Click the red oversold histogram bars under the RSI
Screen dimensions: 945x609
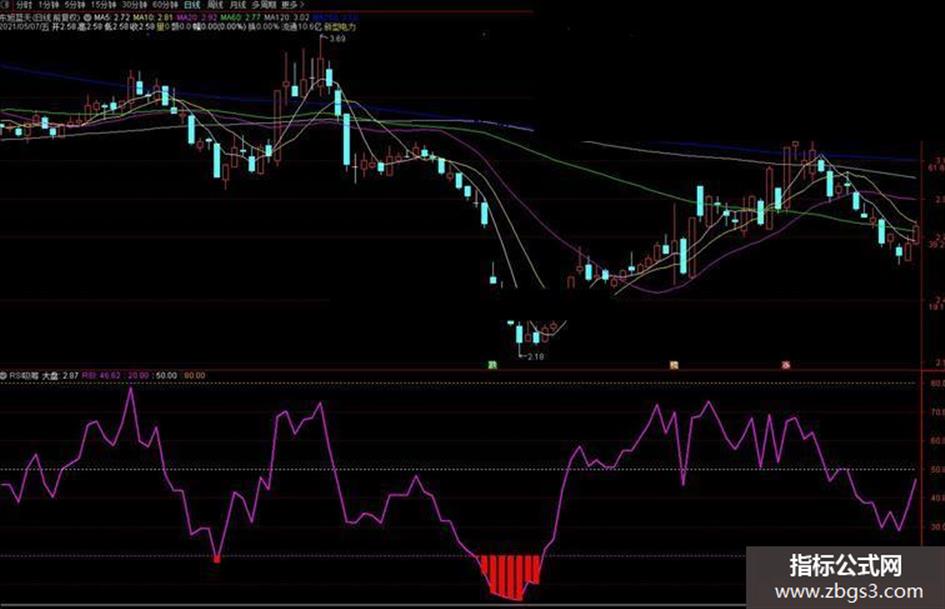pyautogui.click(x=510, y=576)
